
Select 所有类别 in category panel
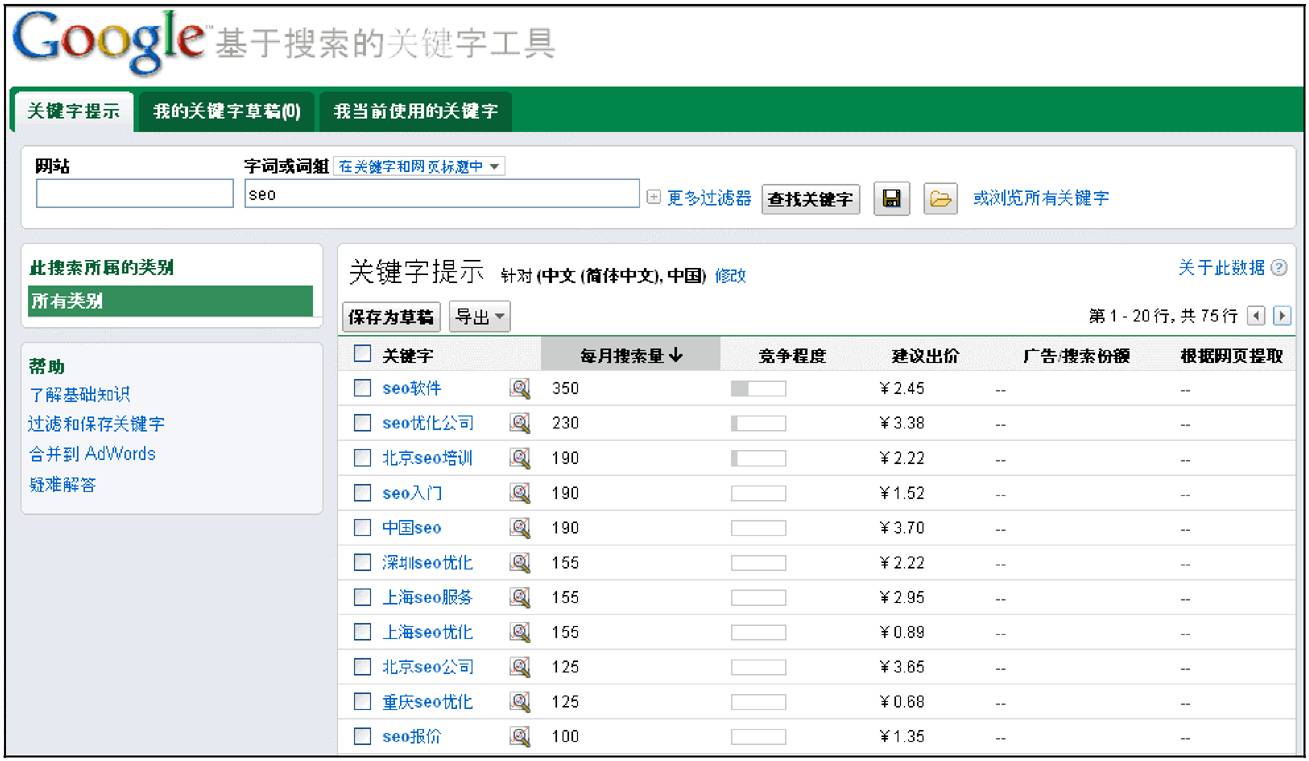(x=171, y=301)
